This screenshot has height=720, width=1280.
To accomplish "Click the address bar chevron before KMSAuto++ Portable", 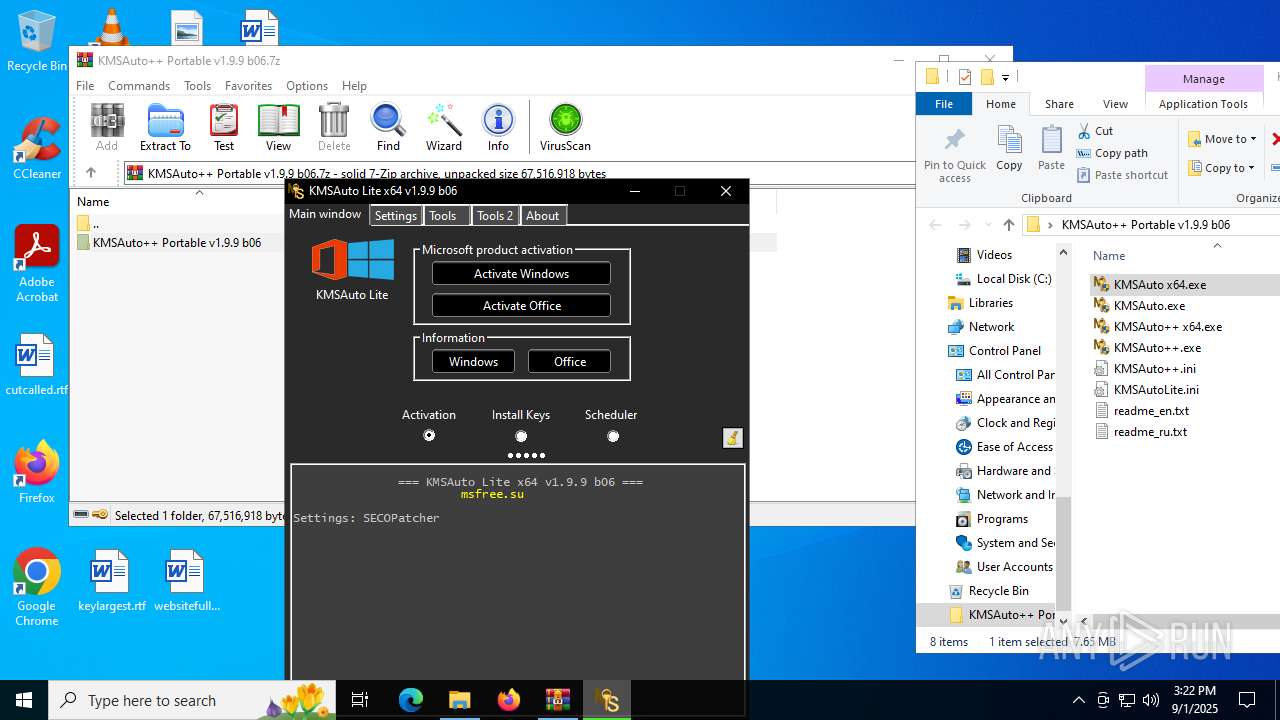I will [1050, 225].
